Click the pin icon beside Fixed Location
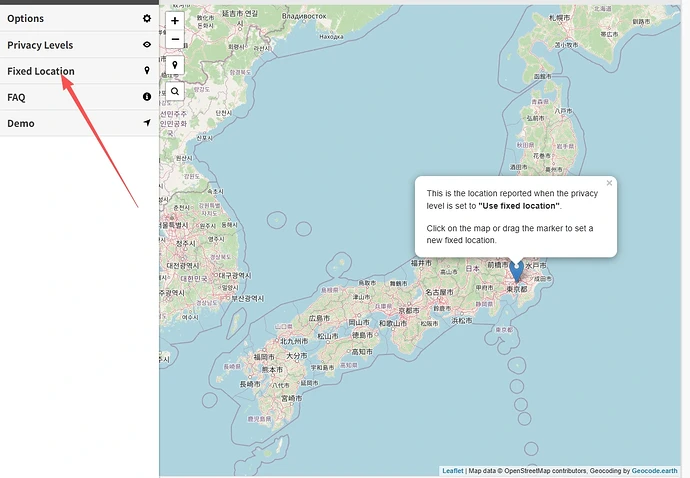Screen dimensions: 690x478 pyautogui.click(x=147, y=71)
